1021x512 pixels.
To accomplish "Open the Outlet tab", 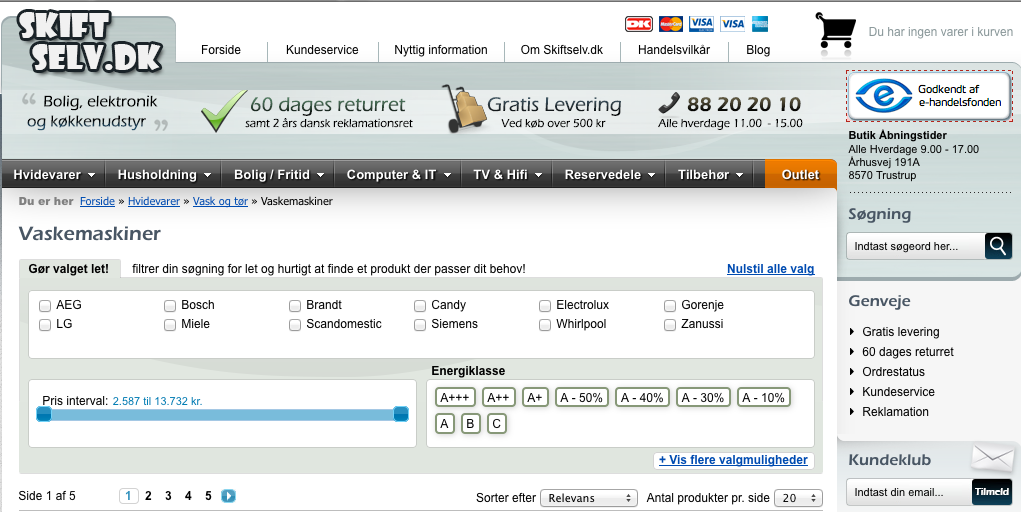I will [x=800, y=175].
